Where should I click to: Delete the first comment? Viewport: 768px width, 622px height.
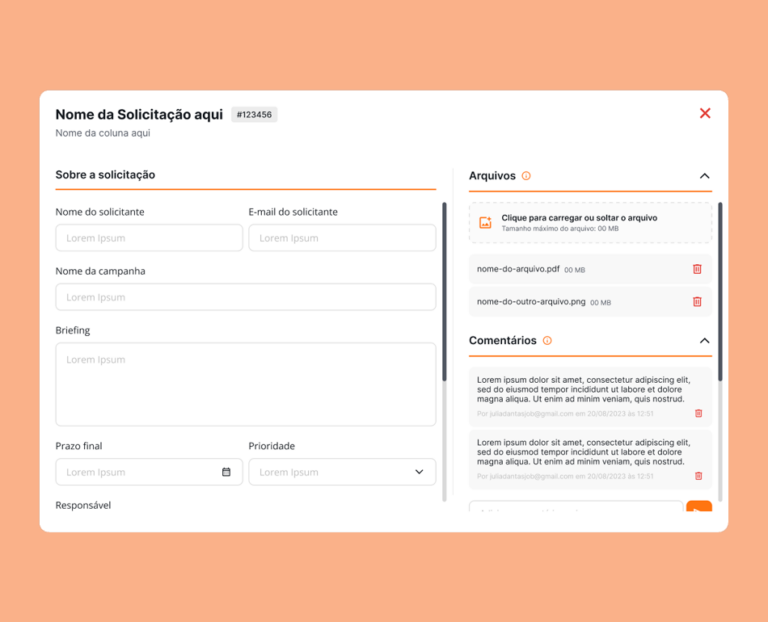tap(698, 413)
